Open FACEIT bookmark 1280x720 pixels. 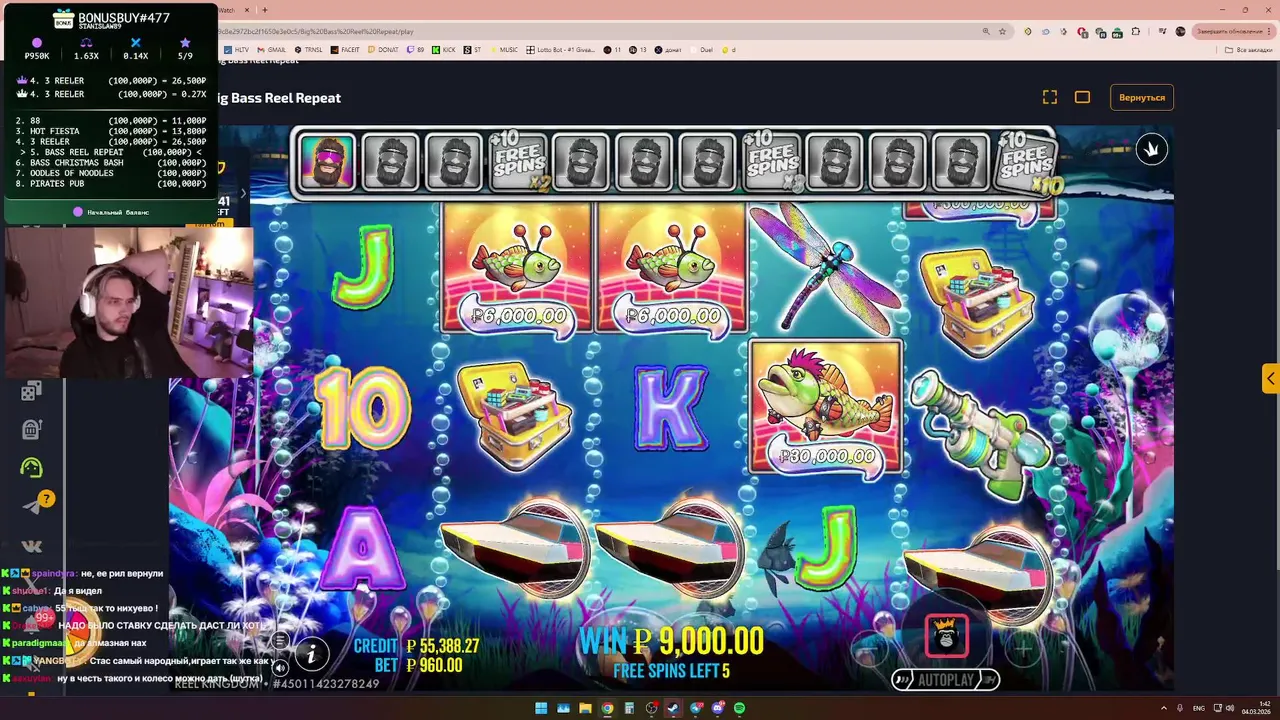coord(345,49)
